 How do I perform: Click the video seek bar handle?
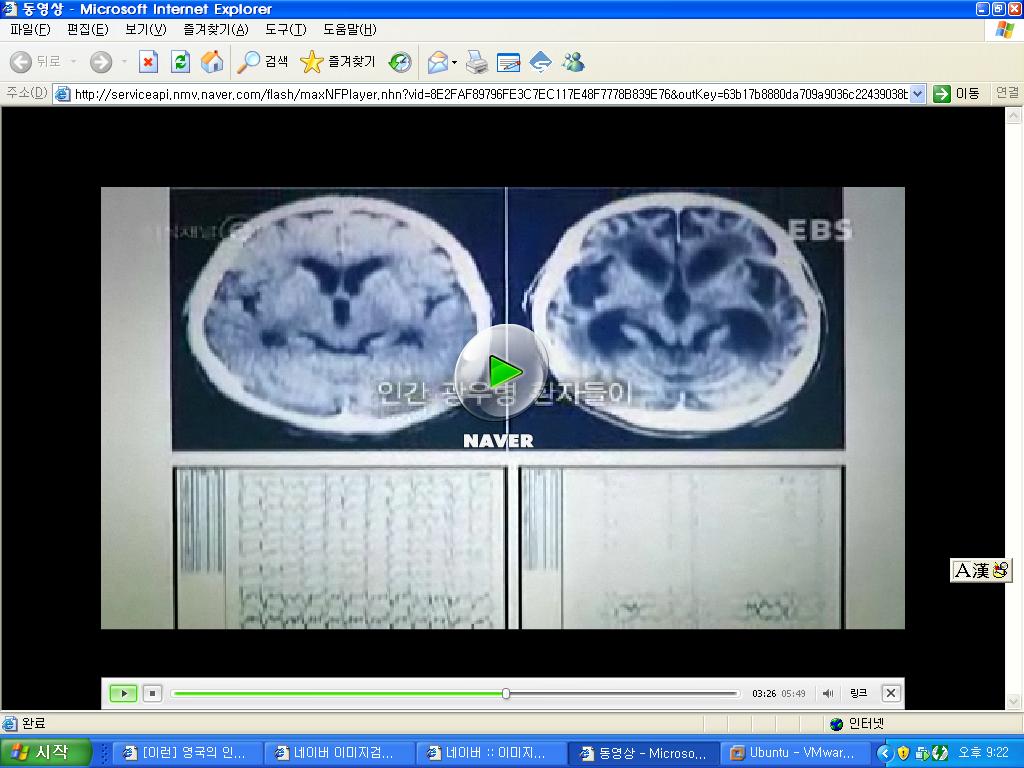tap(506, 693)
